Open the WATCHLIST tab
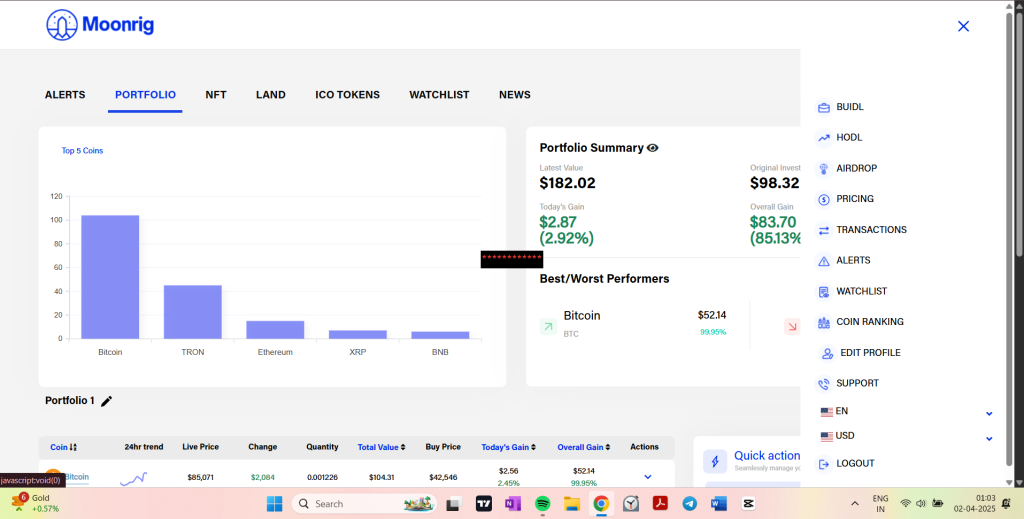 tap(439, 95)
